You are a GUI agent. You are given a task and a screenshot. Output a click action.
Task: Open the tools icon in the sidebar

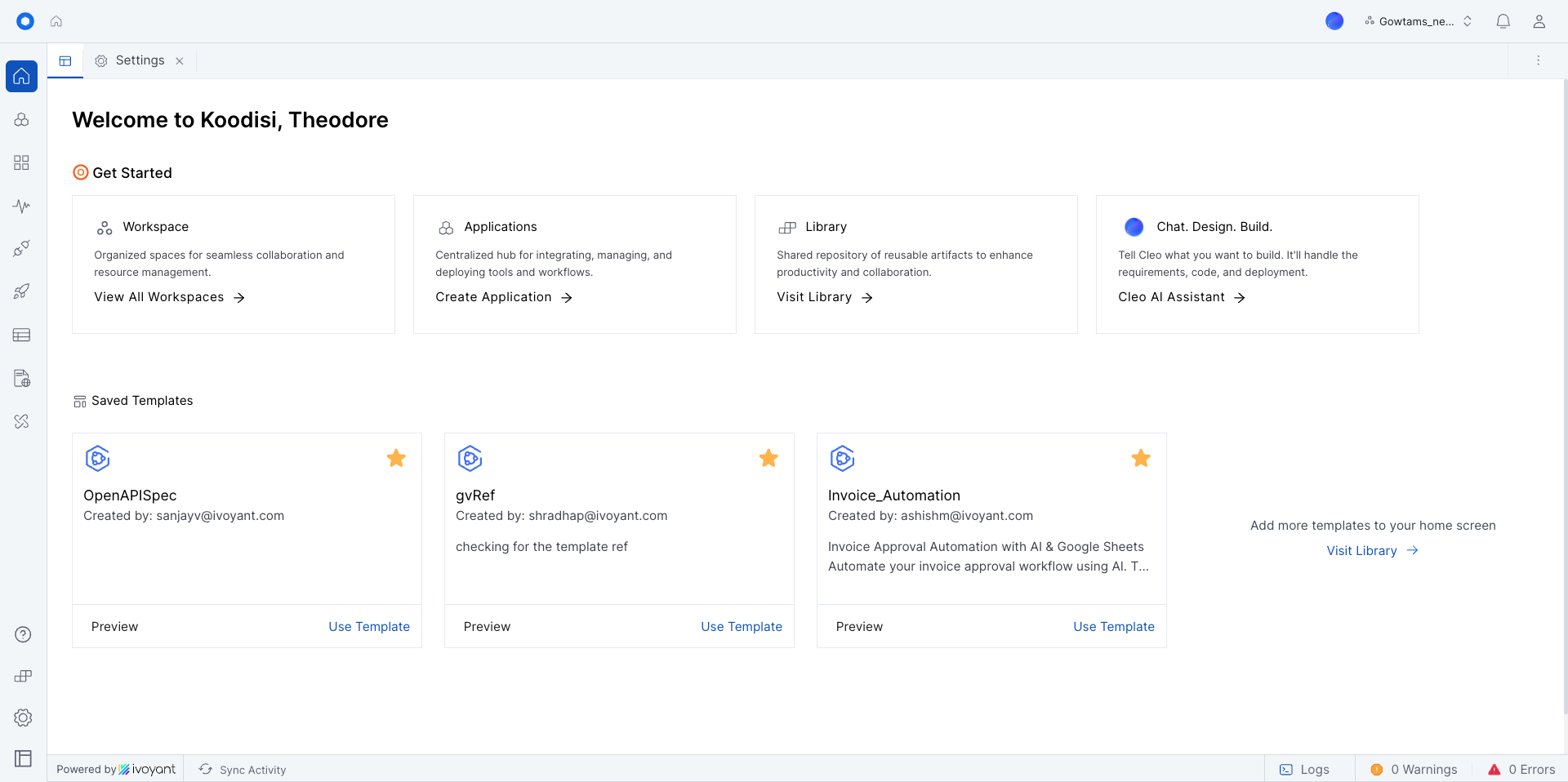click(x=22, y=421)
